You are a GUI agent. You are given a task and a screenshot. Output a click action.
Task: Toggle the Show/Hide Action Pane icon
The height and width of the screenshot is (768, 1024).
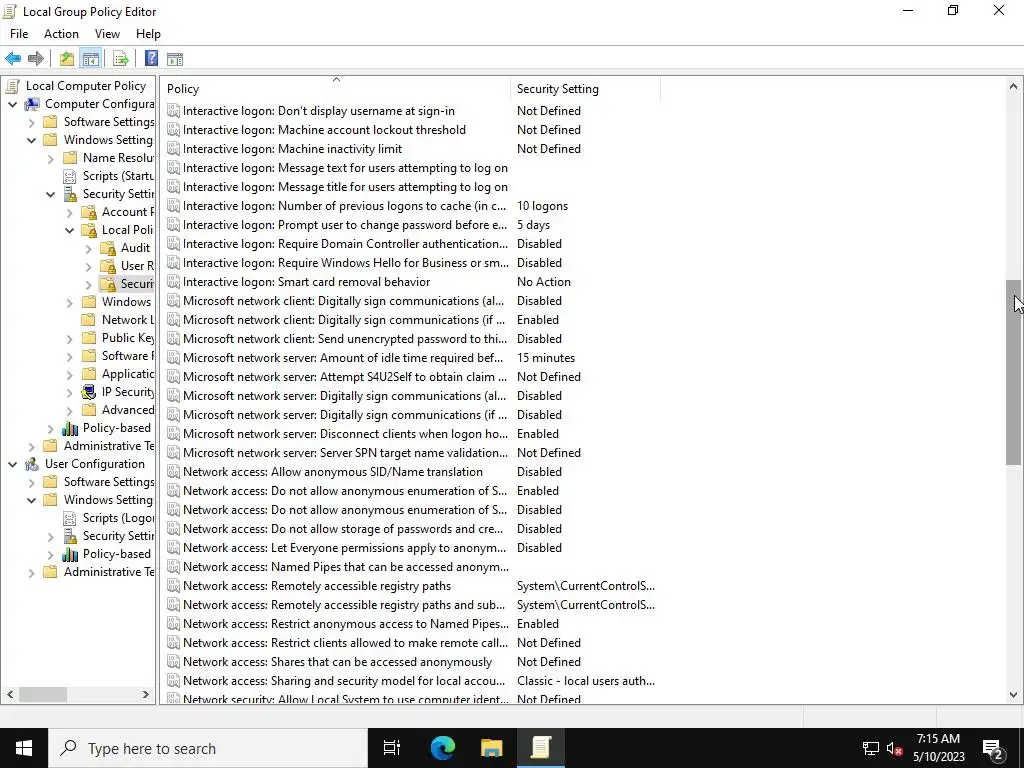[x=175, y=59]
